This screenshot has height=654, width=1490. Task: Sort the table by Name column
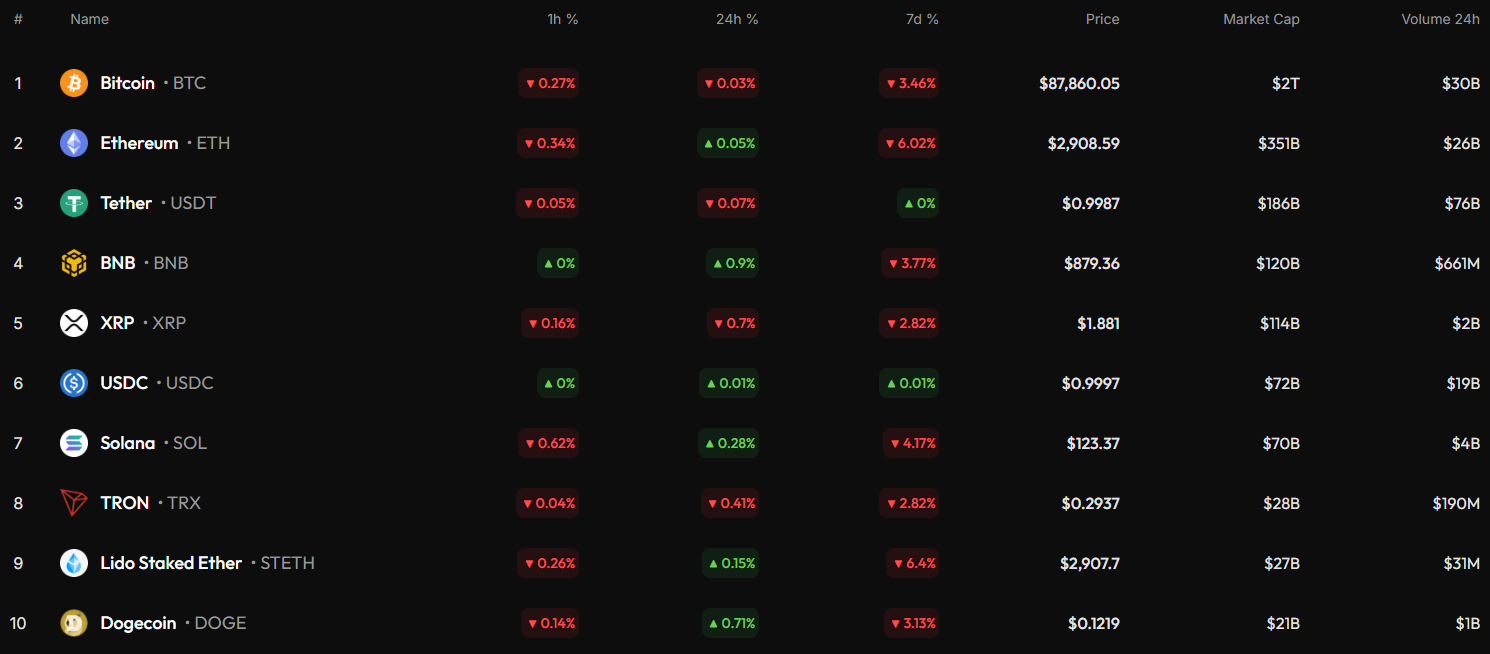pyautogui.click(x=89, y=19)
